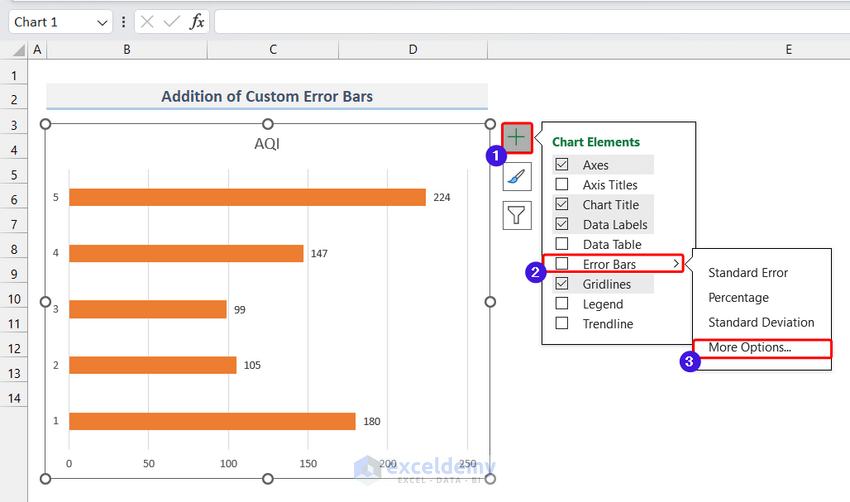850x502 pixels.
Task: Click the Enter checkmark in formula bar
Action: coord(172,22)
